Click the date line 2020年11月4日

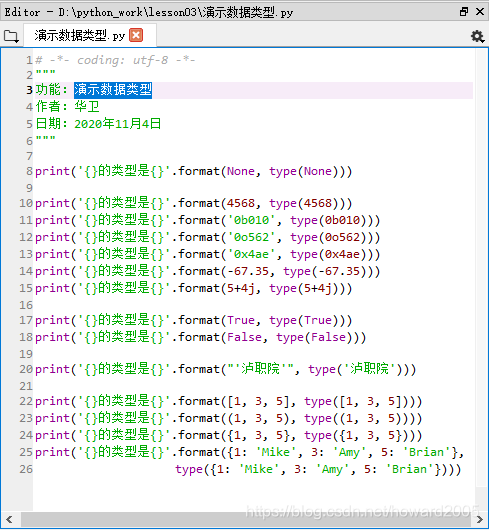point(98,124)
